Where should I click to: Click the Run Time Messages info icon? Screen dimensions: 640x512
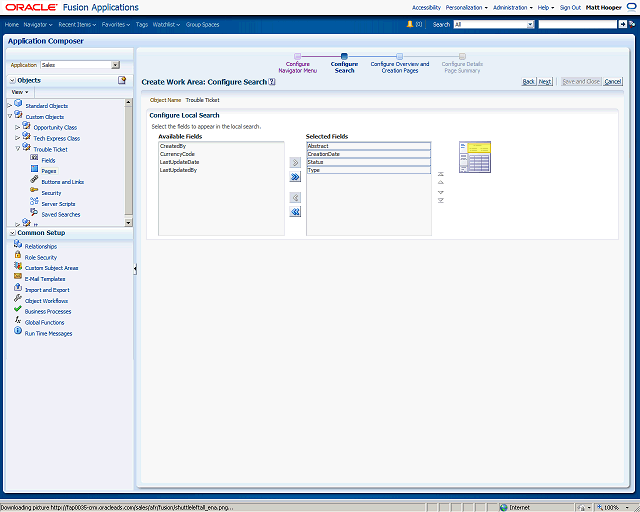pyautogui.click(x=18, y=331)
